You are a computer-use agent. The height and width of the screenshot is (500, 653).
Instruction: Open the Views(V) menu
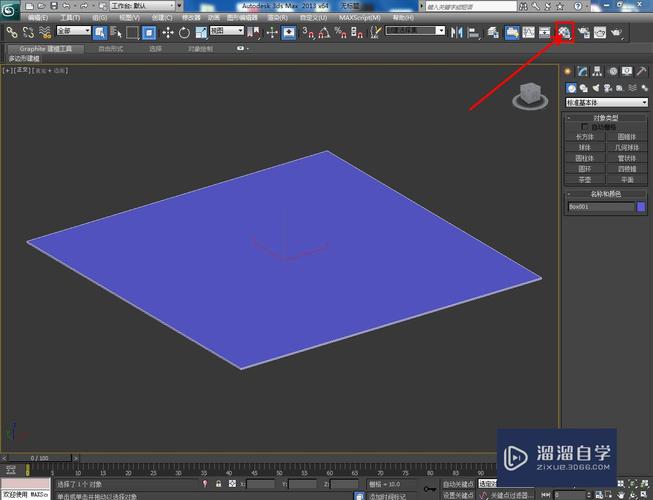130,18
